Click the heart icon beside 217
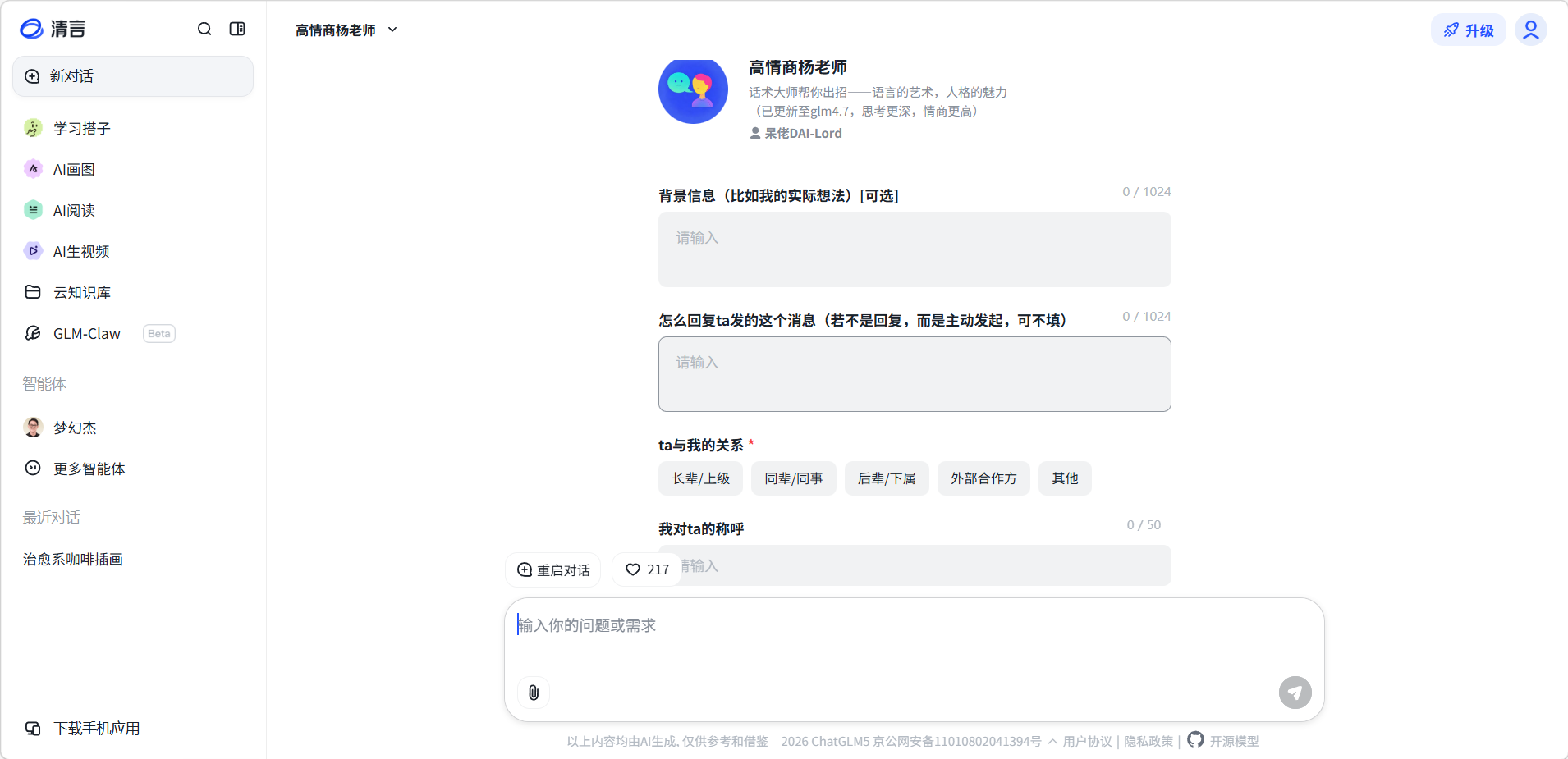Viewport: 1568px width, 759px height. tap(633, 569)
